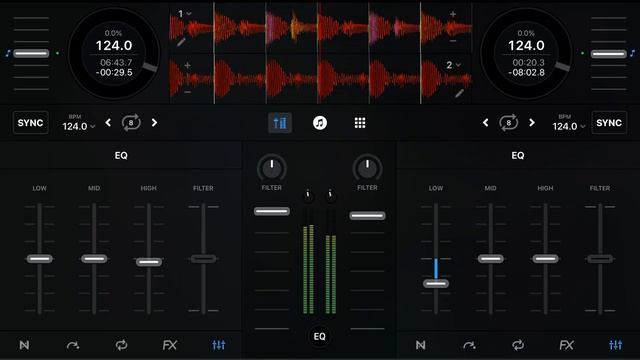Image resolution: width=640 pixels, height=360 pixels.
Task: Open the pads grid view
Action: click(x=360, y=122)
